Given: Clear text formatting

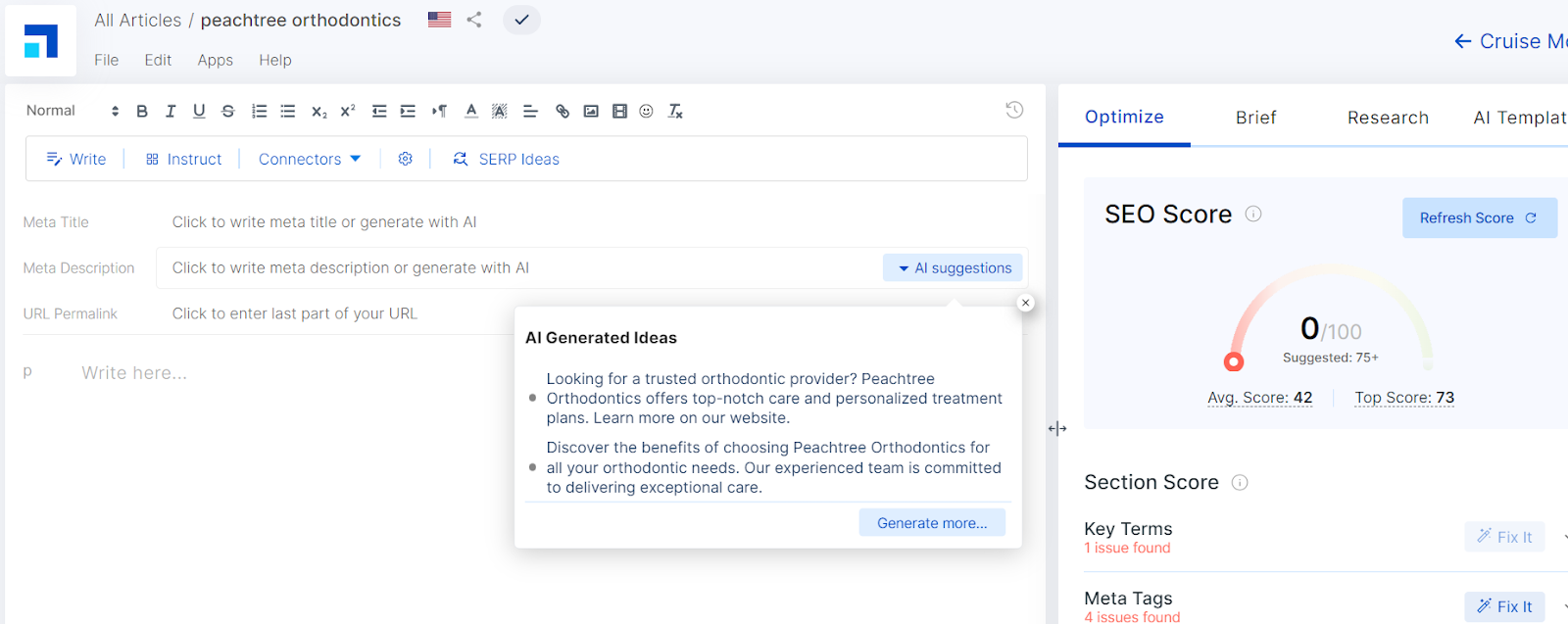Looking at the screenshot, I should pyautogui.click(x=675, y=112).
